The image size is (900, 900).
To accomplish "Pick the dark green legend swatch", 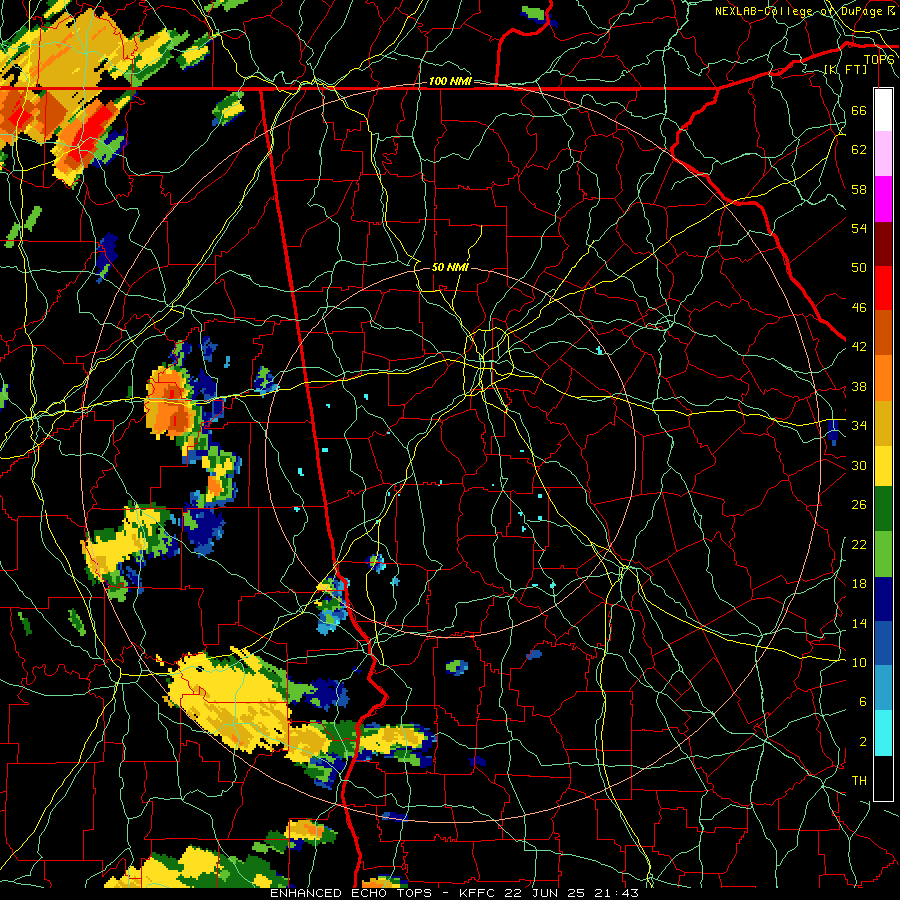I will [883, 509].
